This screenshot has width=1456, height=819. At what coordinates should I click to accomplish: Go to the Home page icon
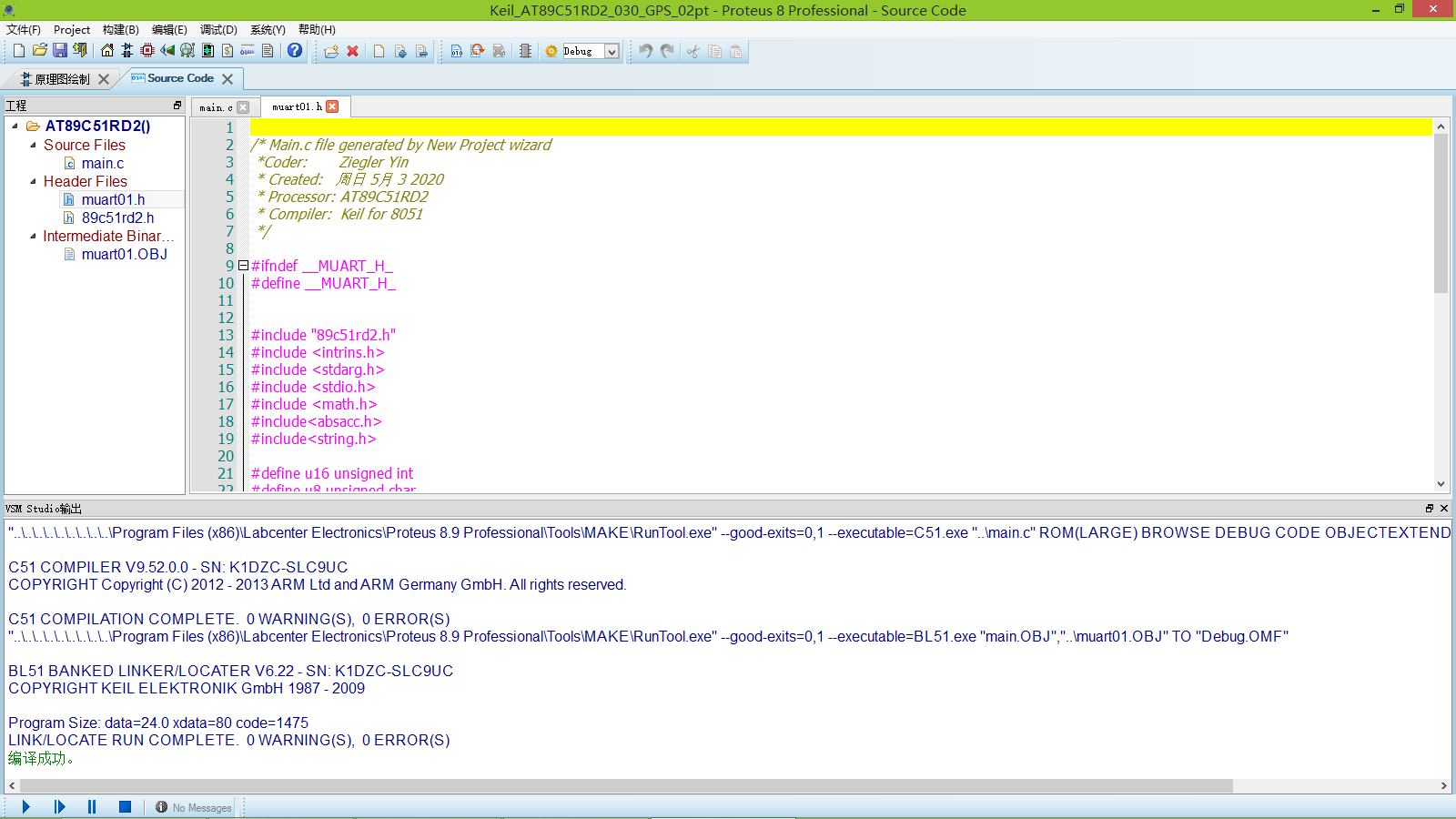(107, 51)
